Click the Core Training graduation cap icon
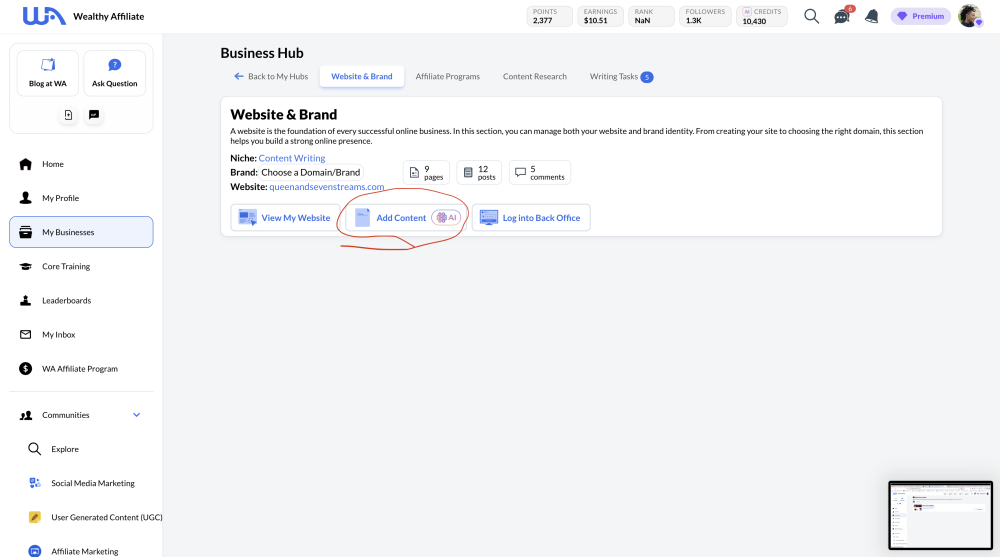The height and width of the screenshot is (557, 1000). [x=26, y=266]
